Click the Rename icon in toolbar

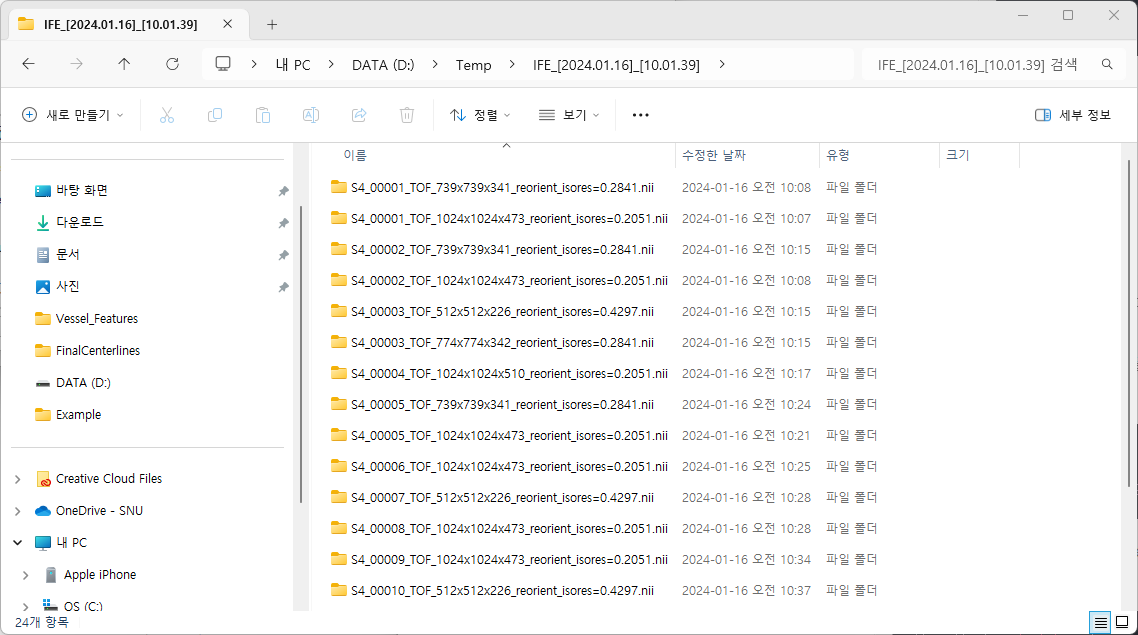point(311,115)
